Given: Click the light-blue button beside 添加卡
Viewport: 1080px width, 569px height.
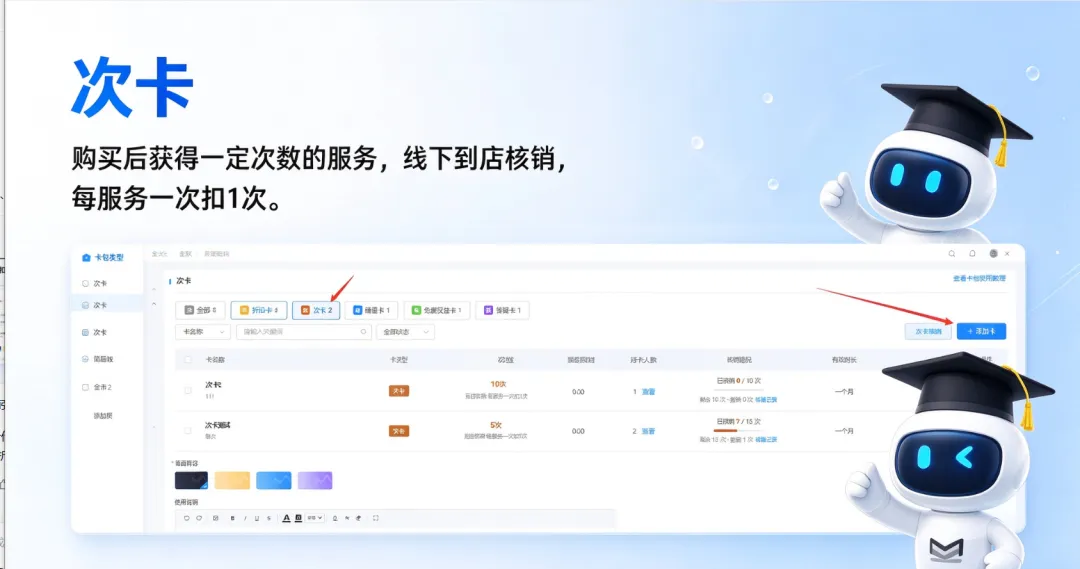Looking at the screenshot, I should pyautogui.click(x=928, y=331).
